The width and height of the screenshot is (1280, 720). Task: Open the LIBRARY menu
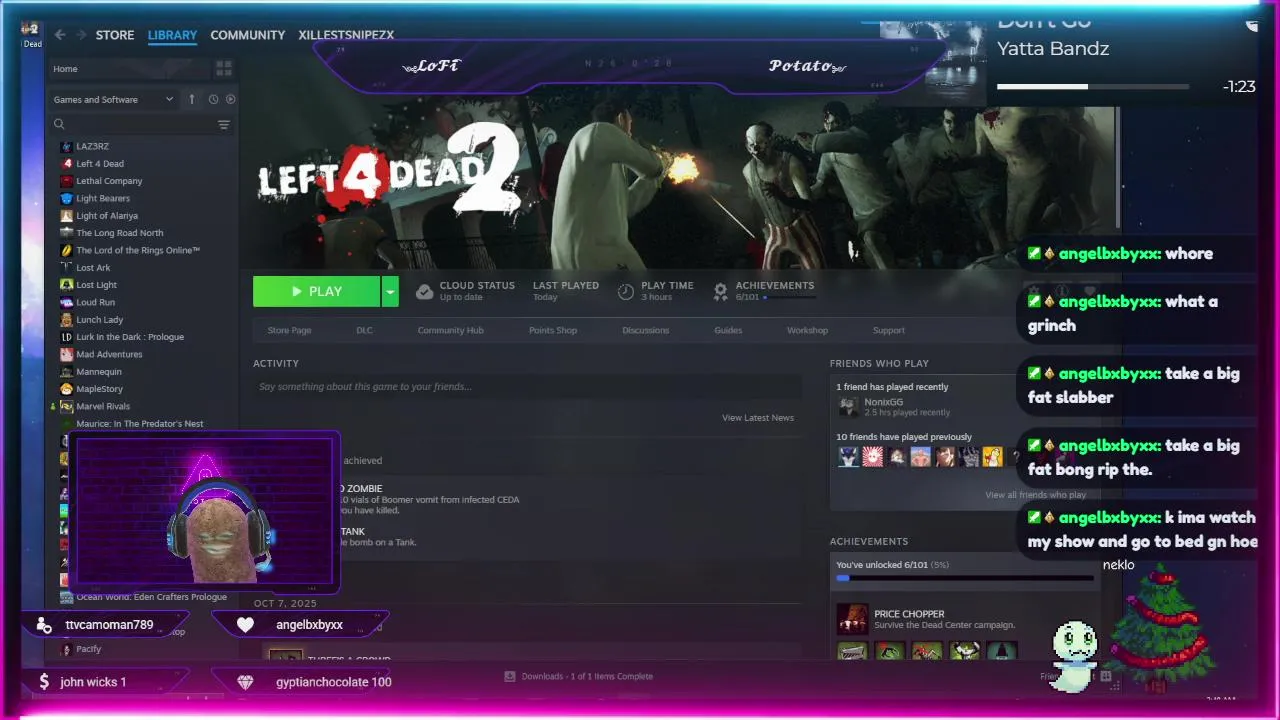[172, 35]
